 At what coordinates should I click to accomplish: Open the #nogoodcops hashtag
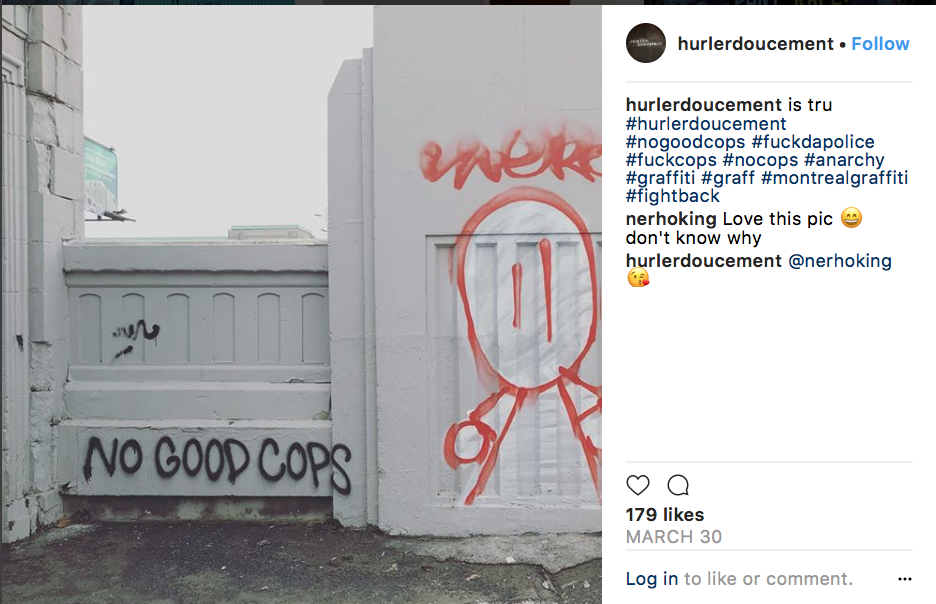point(685,142)
